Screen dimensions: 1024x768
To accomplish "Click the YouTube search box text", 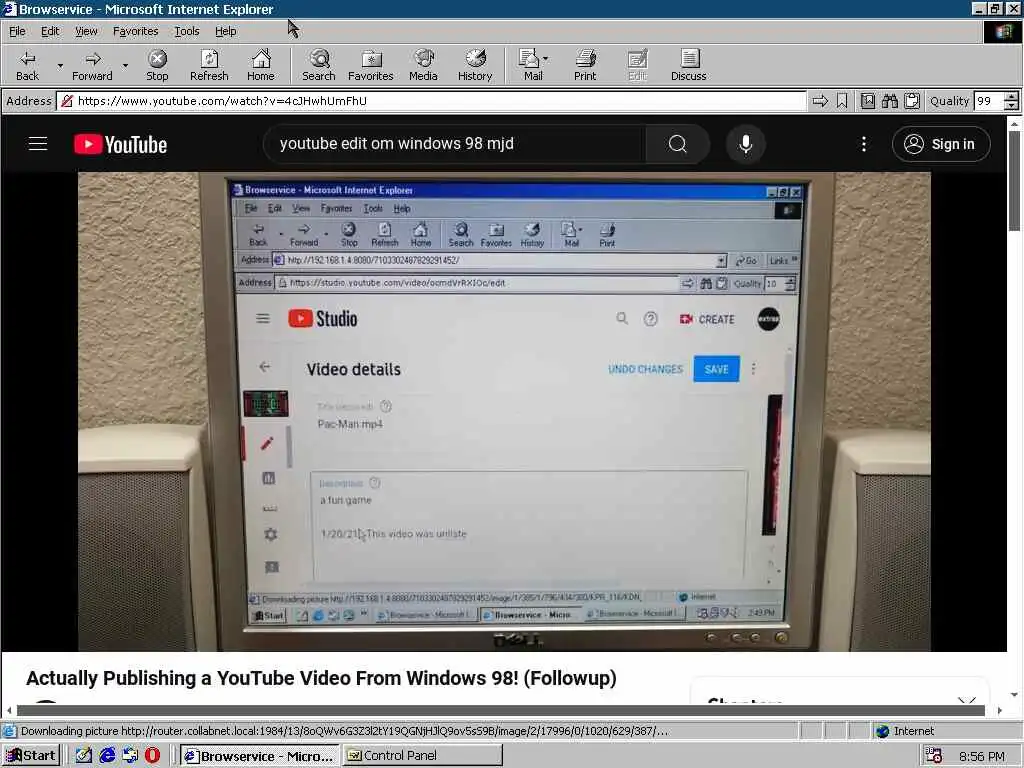I will pyautogui.click(x=396, y=144).
